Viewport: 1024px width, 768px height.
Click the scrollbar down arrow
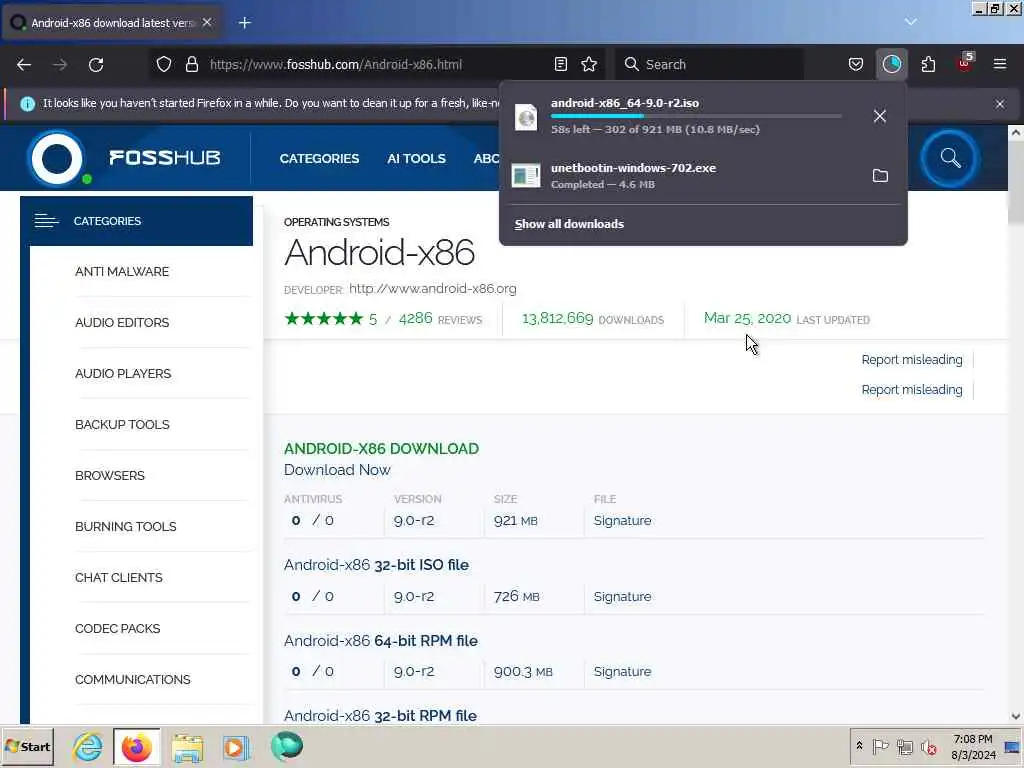click(x=1016, y=716)
